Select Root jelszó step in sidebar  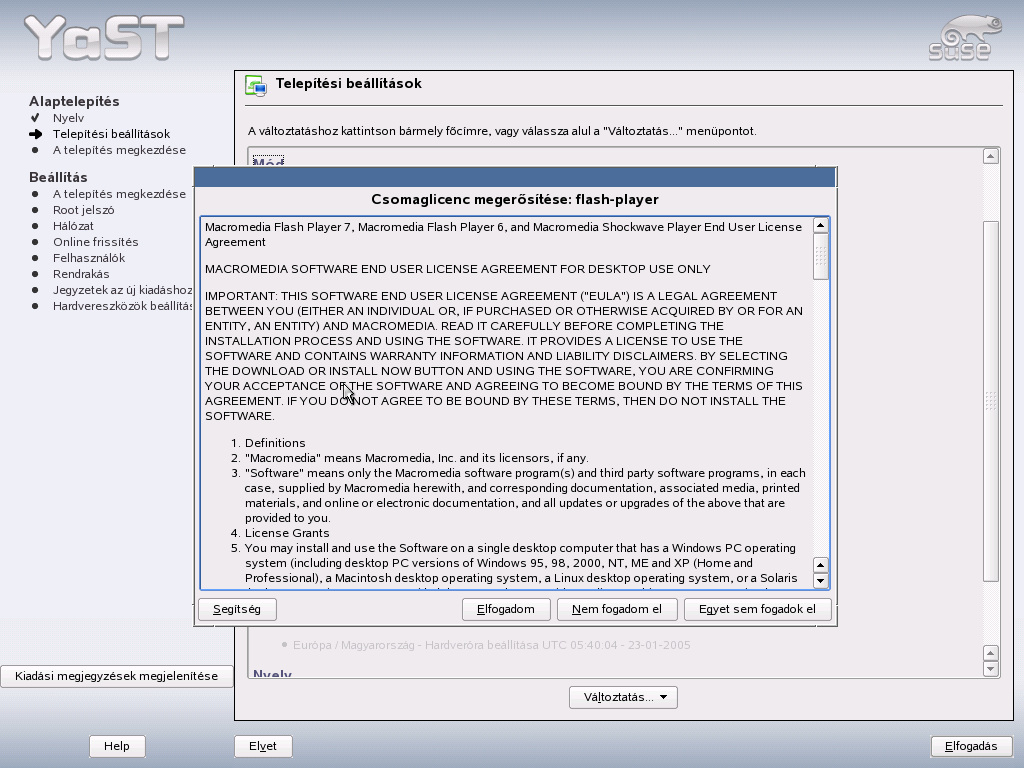pos(84,210)
